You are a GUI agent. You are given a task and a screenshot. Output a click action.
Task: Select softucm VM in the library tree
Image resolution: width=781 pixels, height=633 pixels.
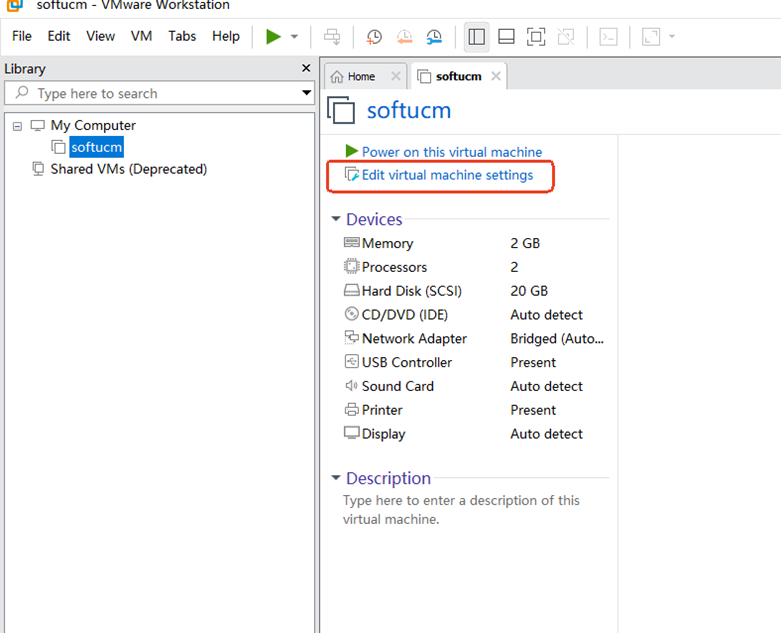click(x=96, y=147)
